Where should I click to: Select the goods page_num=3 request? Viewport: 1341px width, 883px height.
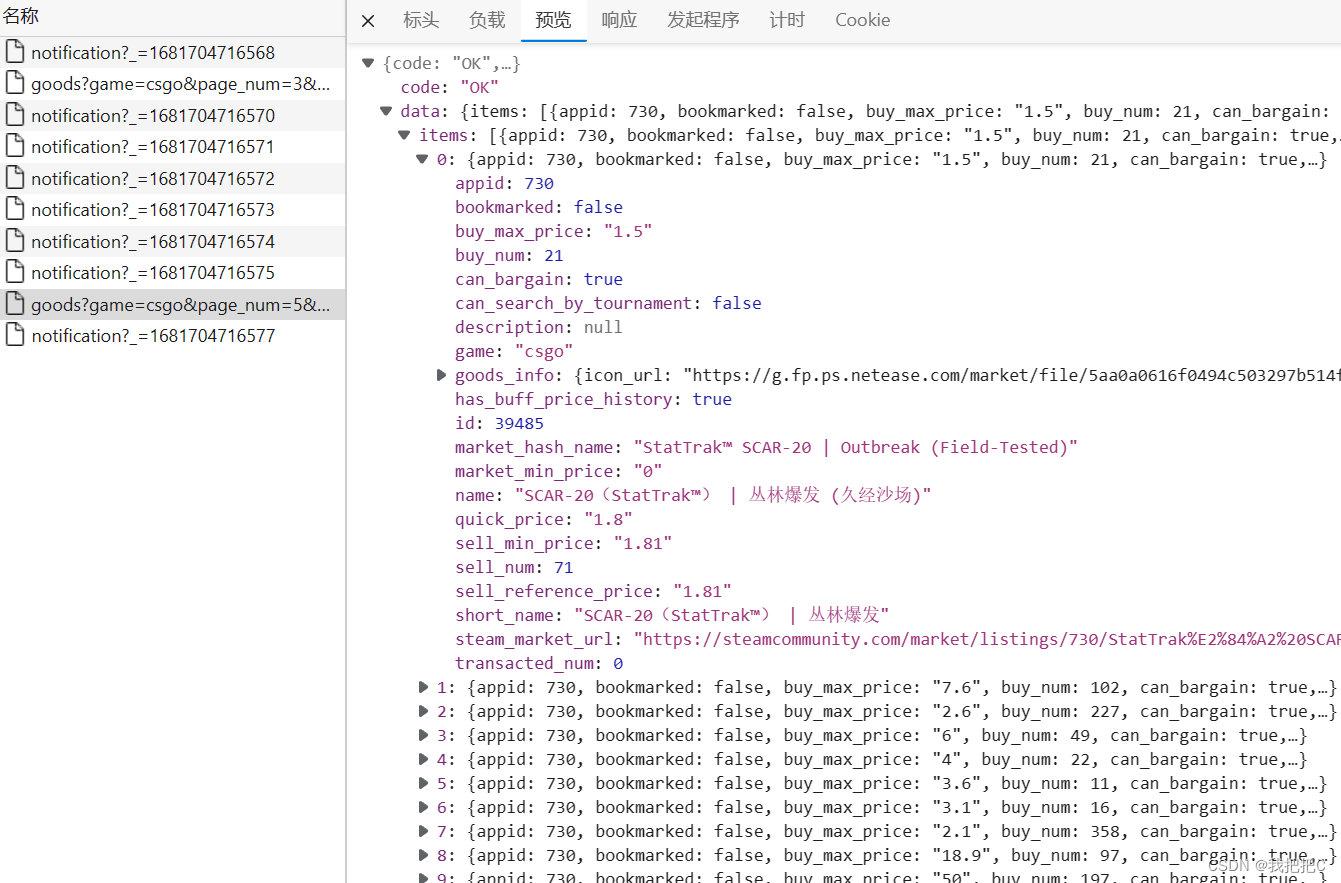pos(173,84)
